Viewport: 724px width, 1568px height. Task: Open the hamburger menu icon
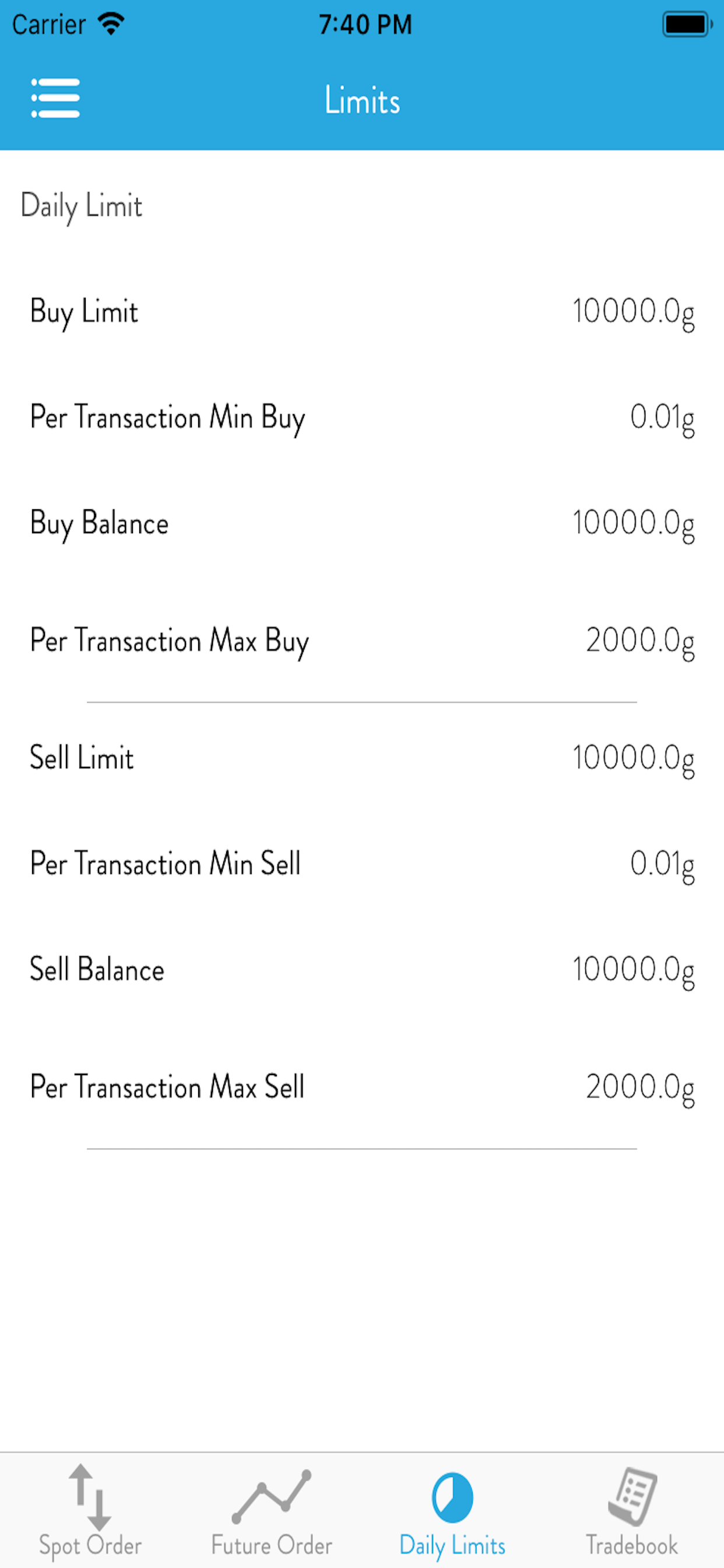55,98
